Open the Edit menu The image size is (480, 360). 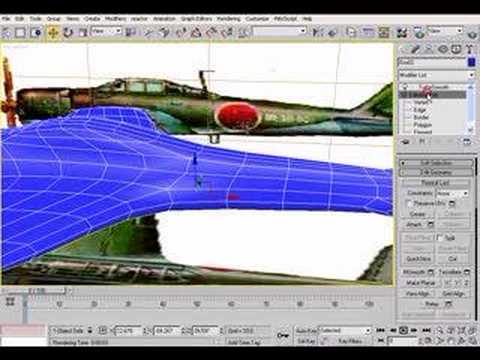[20, 19]
